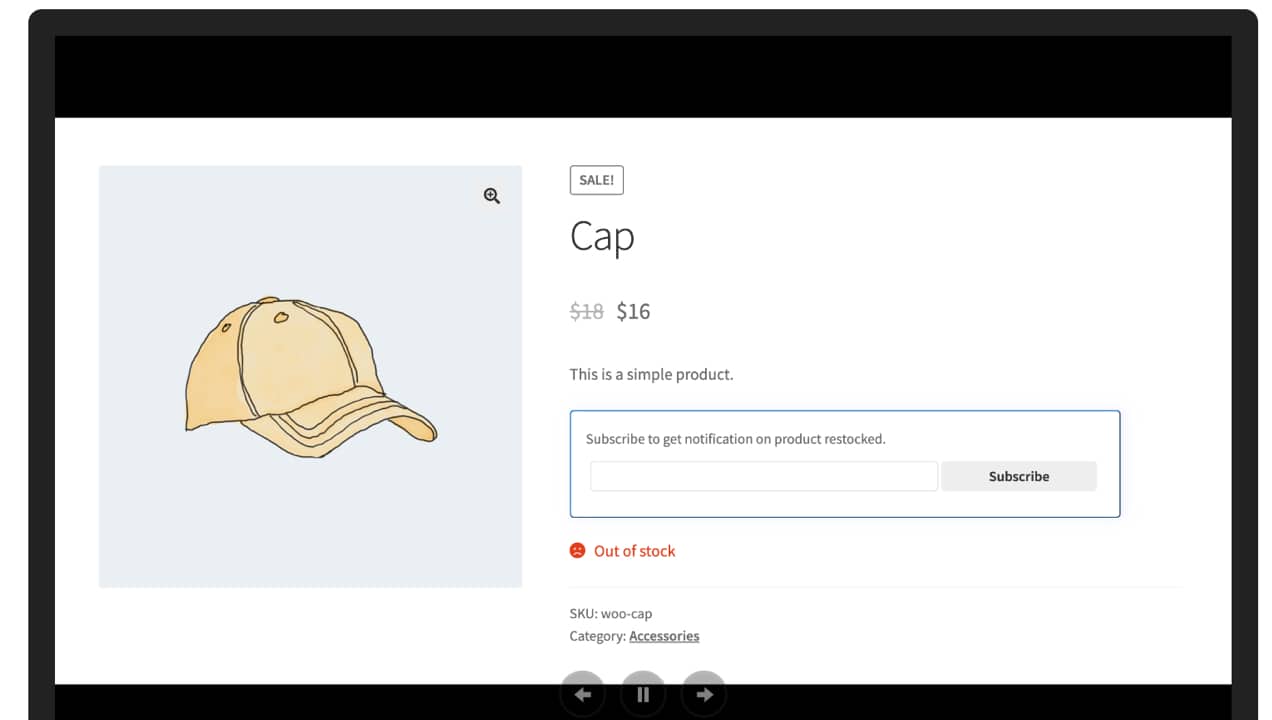Select the Cap product title
Image resolution: width=1272 pixels, height=720 pixels.
coord(602,237)
